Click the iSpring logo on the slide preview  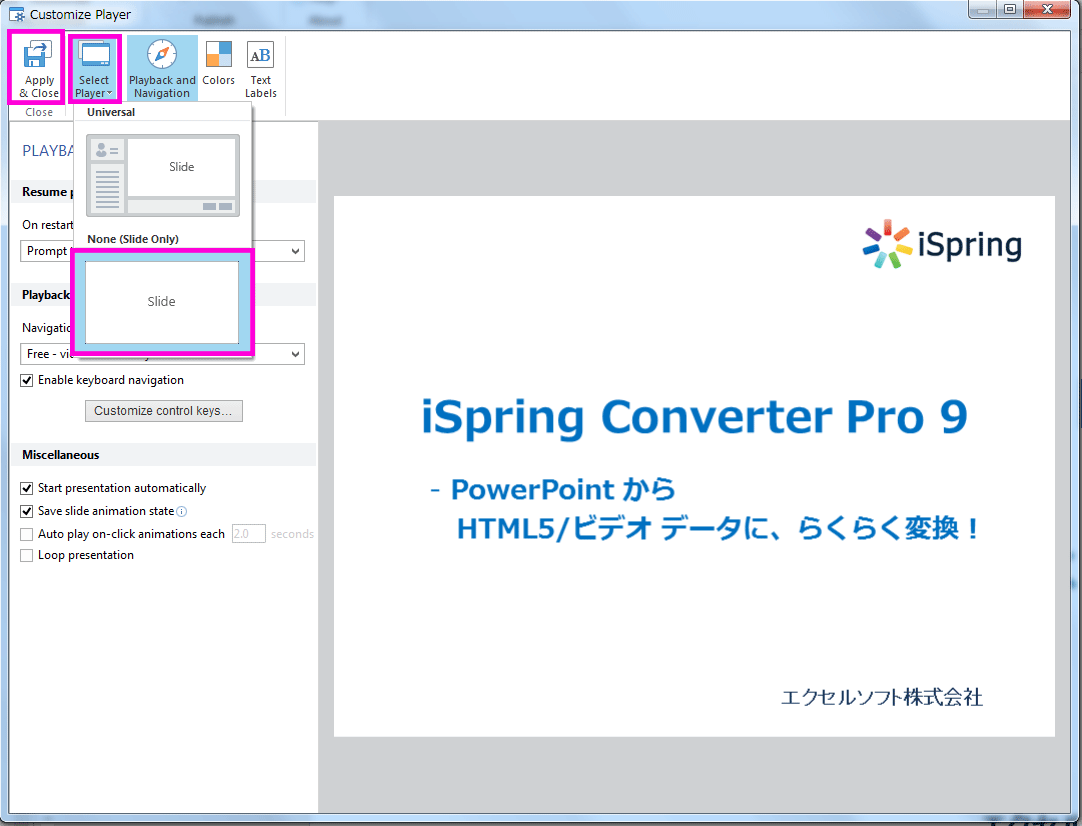point(942,244)
